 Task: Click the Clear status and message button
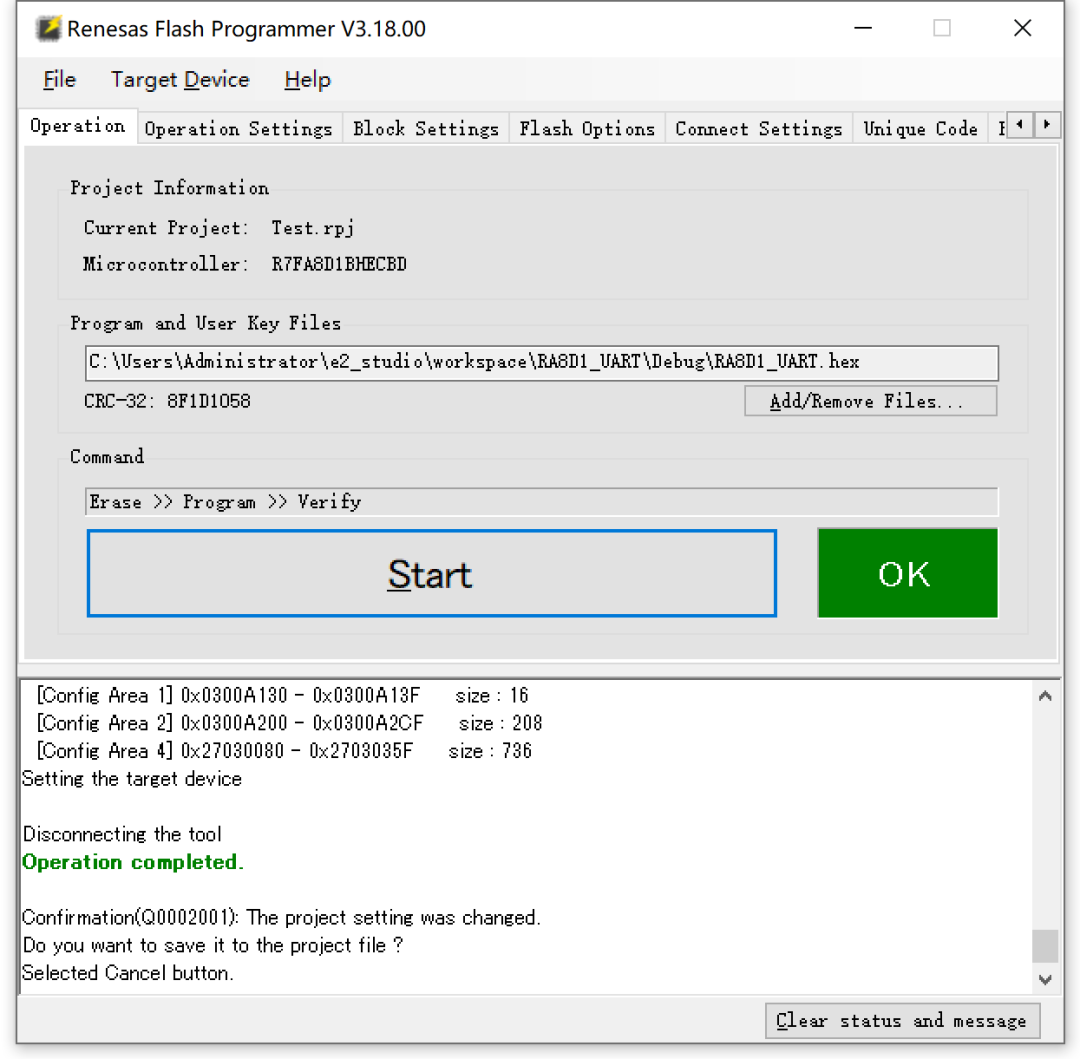pyautogui.click(x=902, y=1020)
